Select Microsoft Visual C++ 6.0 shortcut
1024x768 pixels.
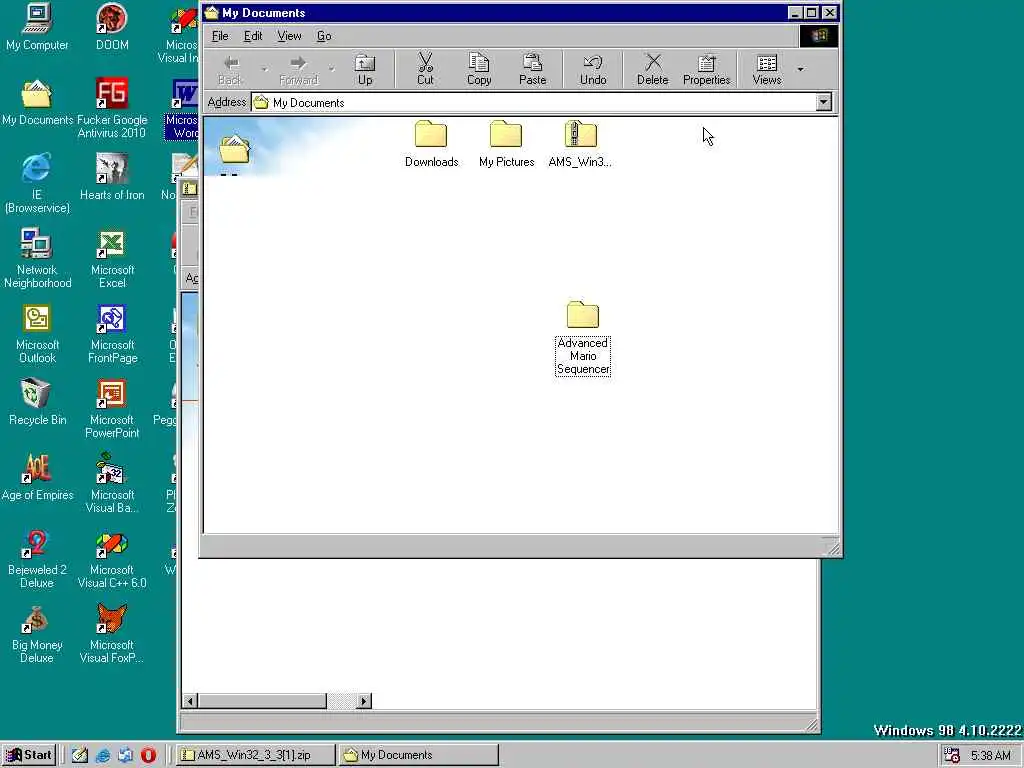coord(112,560)
